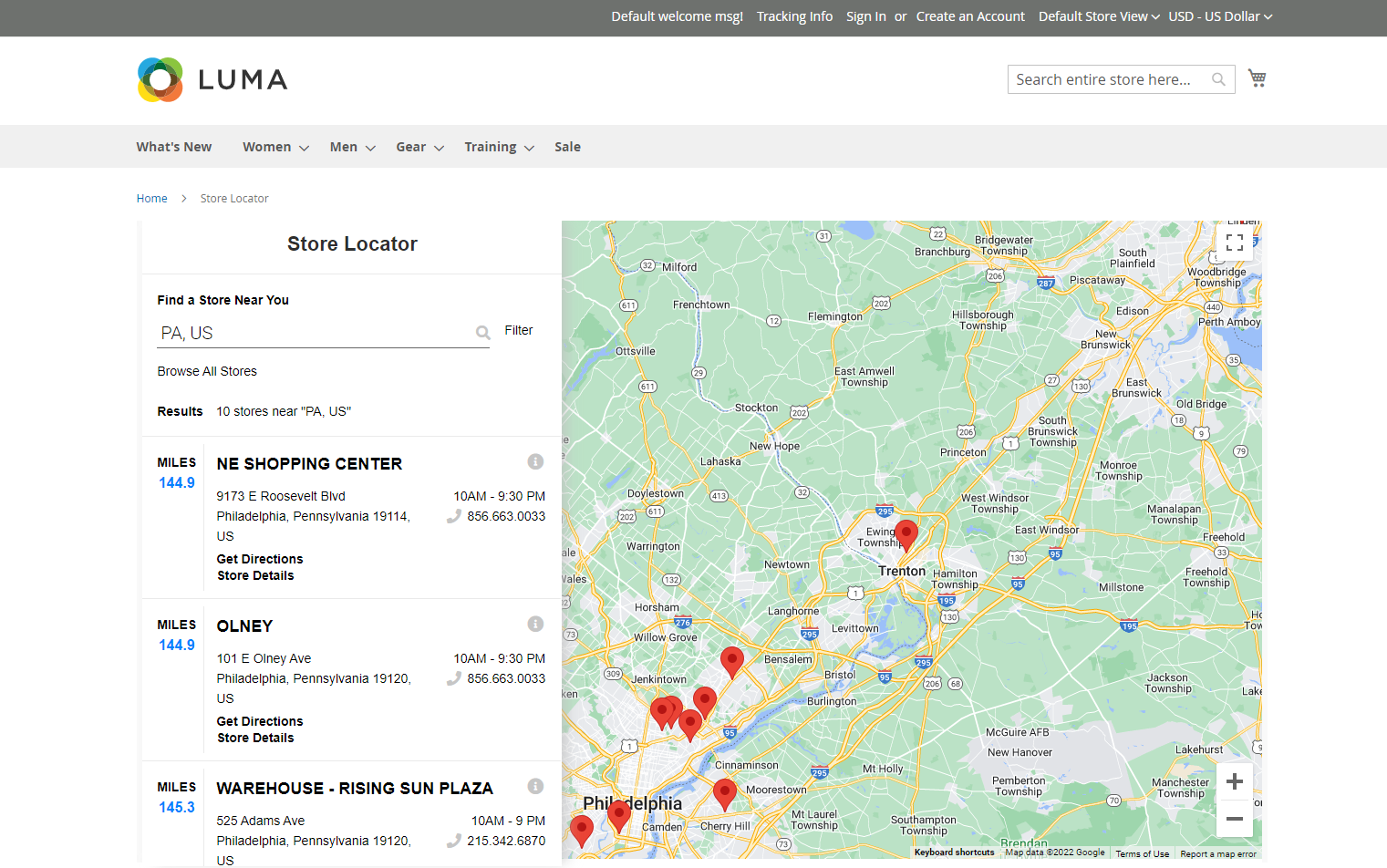Click Sign In link
The image size is (1387, 868).
[865, 16]
